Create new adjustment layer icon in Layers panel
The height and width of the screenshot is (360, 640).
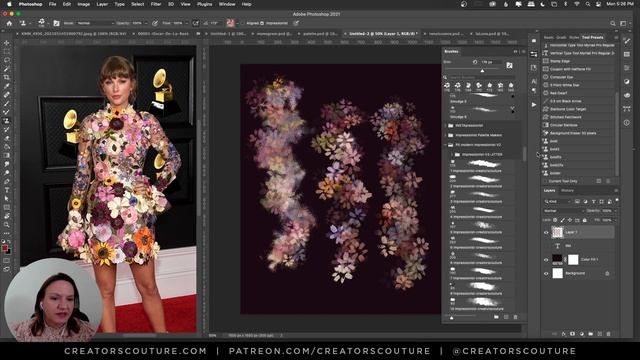[x=582, y=334]
